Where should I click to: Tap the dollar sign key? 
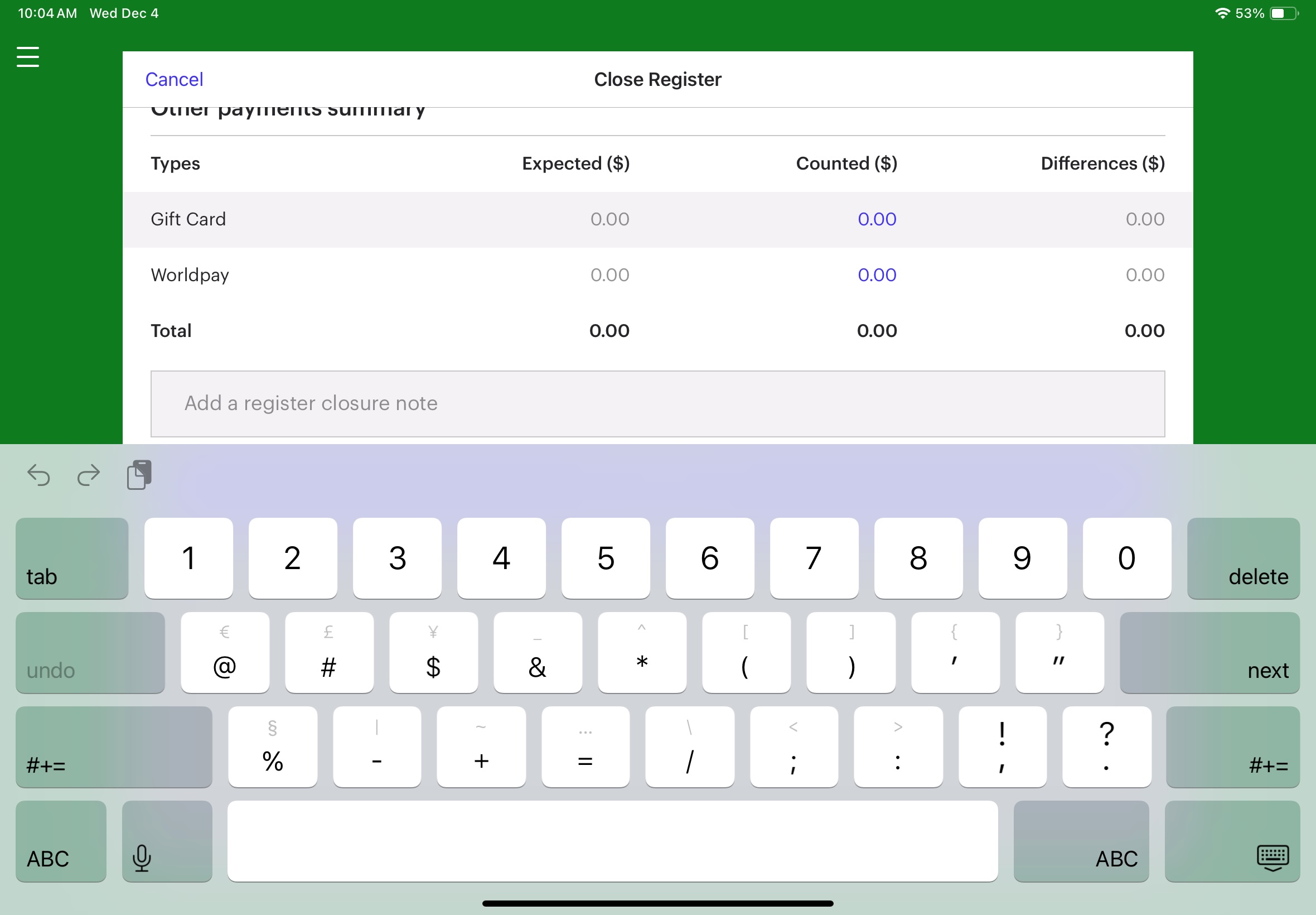[433, 652]
